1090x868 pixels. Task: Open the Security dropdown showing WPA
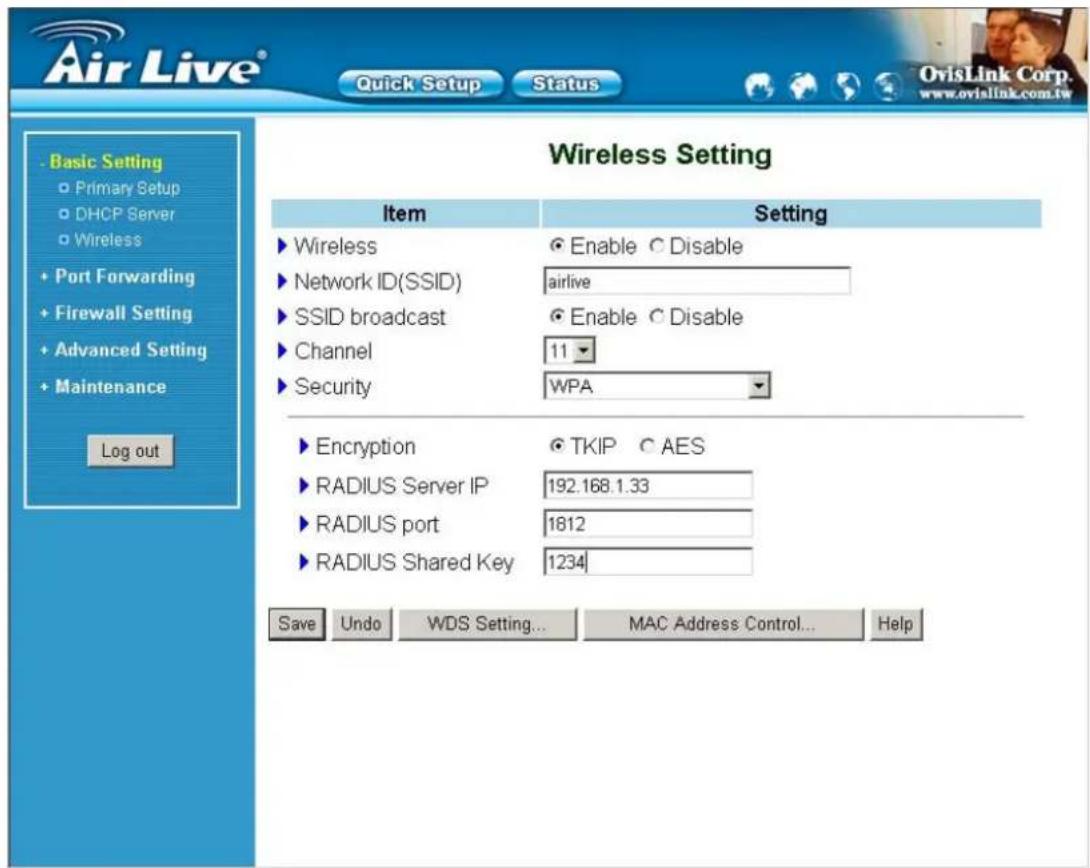[657, 386]
